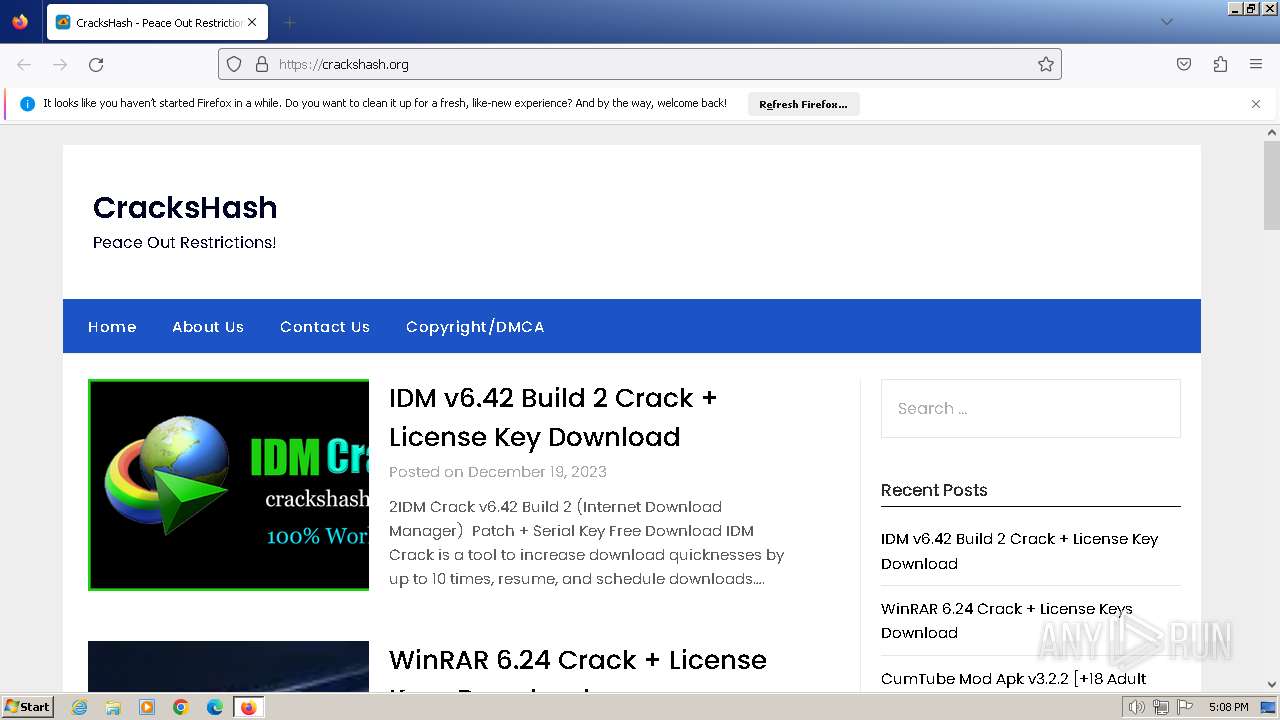This screenshot has width=1280, height=720.
Task: Open the Extensions puzzle icon
Action: (1220, 64)
